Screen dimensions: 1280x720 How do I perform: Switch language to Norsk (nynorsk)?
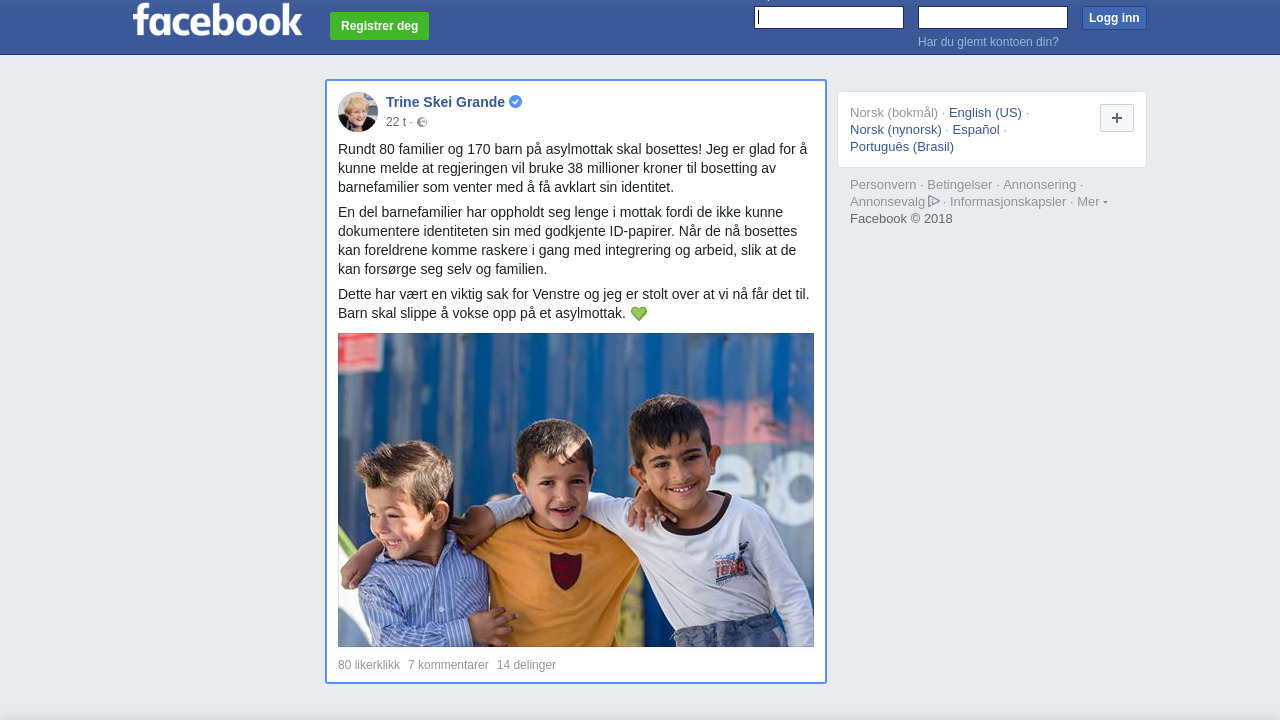pos(896,129)
